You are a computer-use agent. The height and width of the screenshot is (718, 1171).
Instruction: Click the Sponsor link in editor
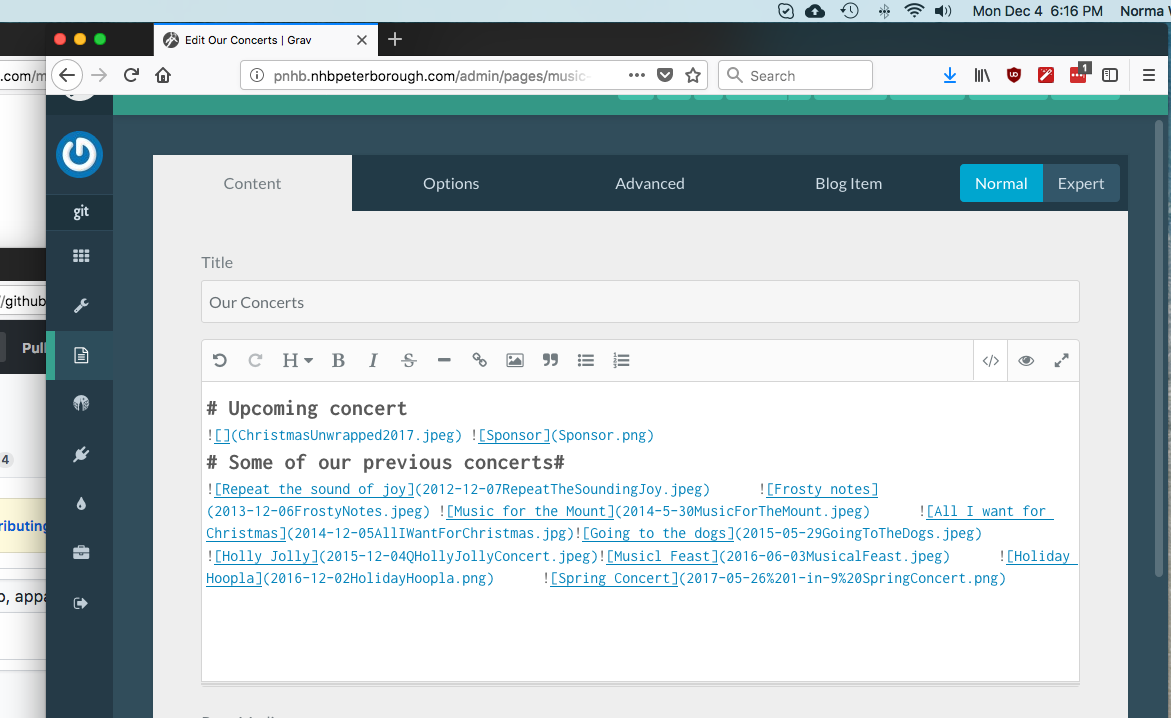(x=514, y=436)
